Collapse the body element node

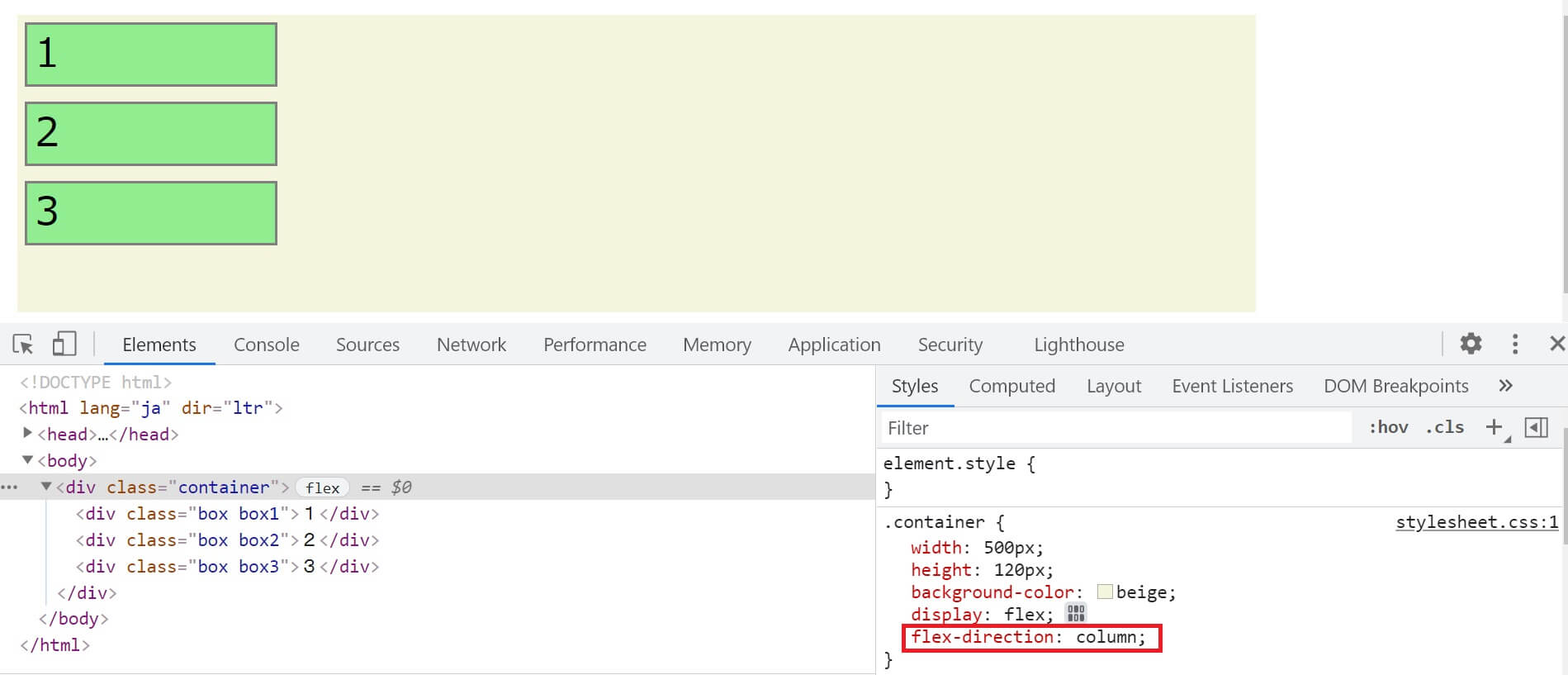pyautogui.click(x=27, y=460)
